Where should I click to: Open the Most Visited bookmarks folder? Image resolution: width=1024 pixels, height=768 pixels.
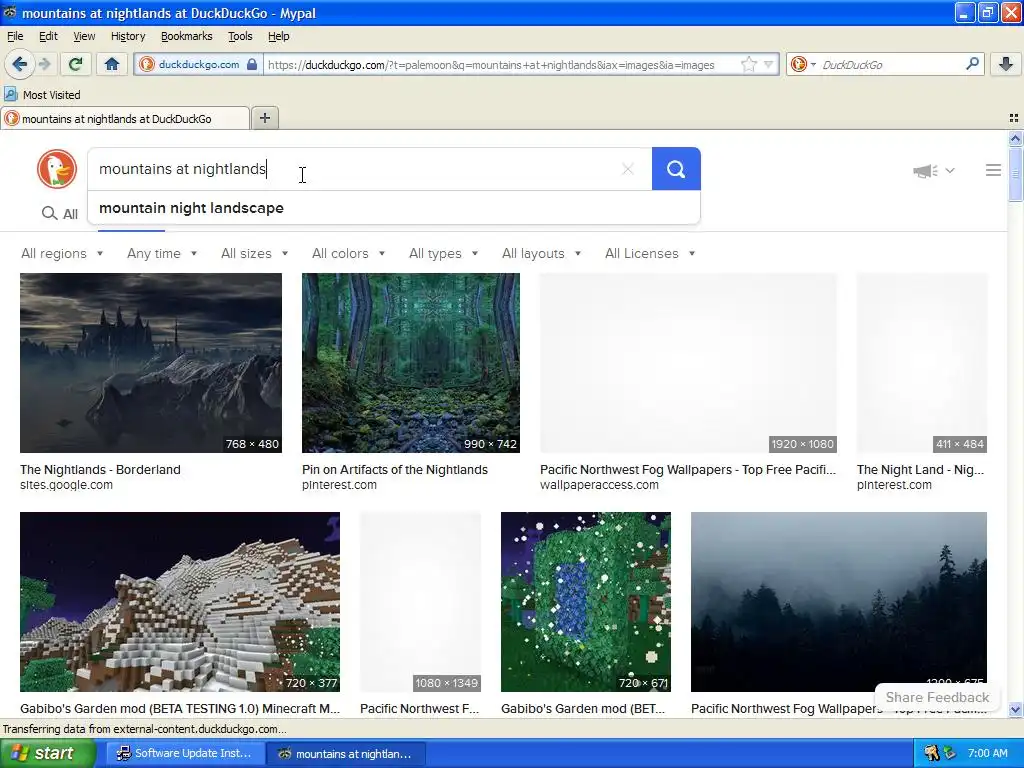[x=42, y=95]
